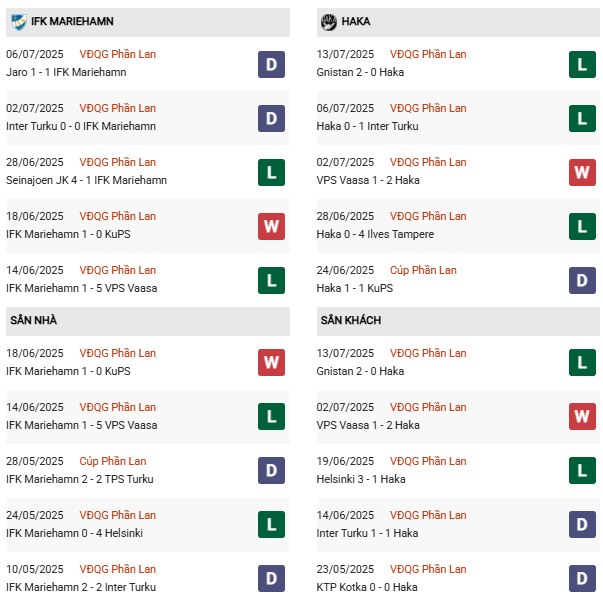Click the D badge for Jaro 1 - 1 IFK Mariehamn

pyautogui.click(x=270, y=64)
